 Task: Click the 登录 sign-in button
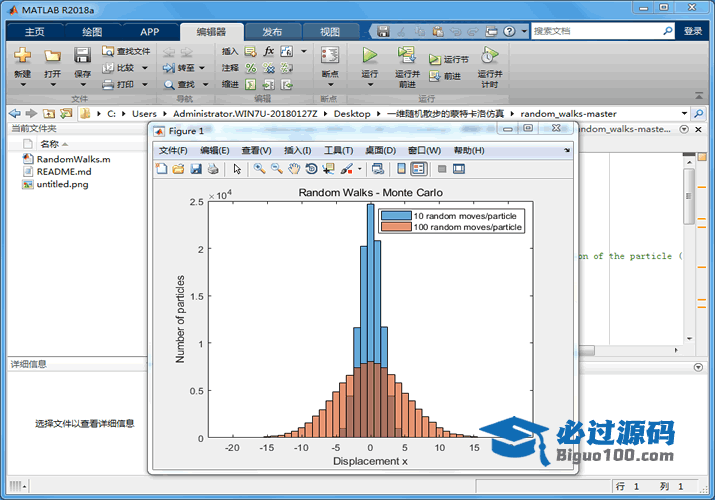pyautogui.click(x=693, y=31)
